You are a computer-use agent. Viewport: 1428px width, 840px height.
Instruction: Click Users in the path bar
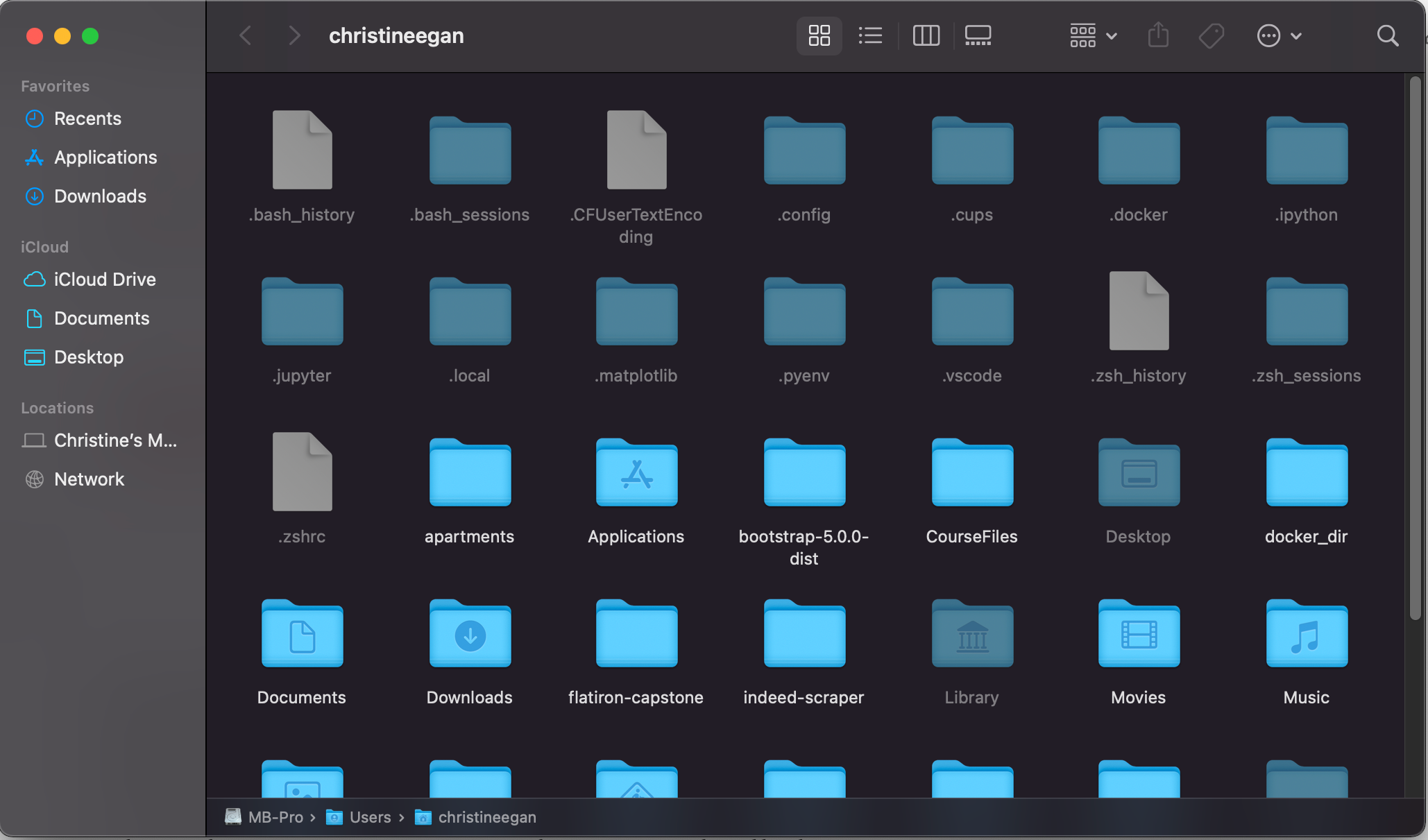(x=370, y=817)
